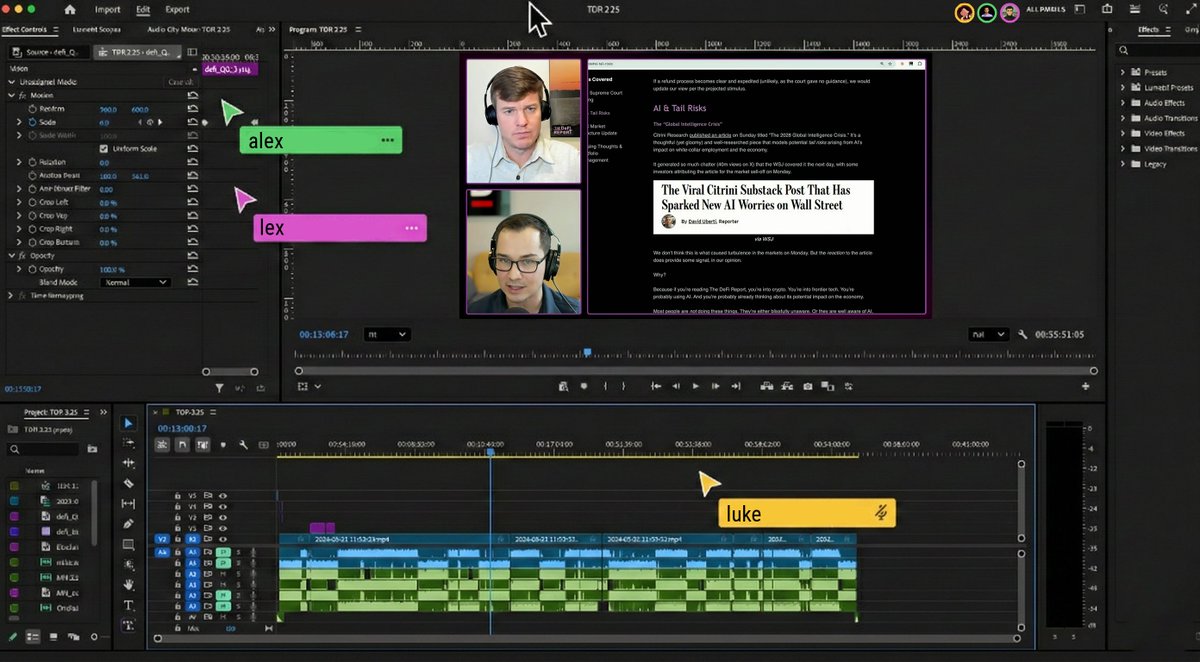This screenshot has height=662, width=1200.
Task: Create a new bin in Project panel
Action: (x=92, y=449)
